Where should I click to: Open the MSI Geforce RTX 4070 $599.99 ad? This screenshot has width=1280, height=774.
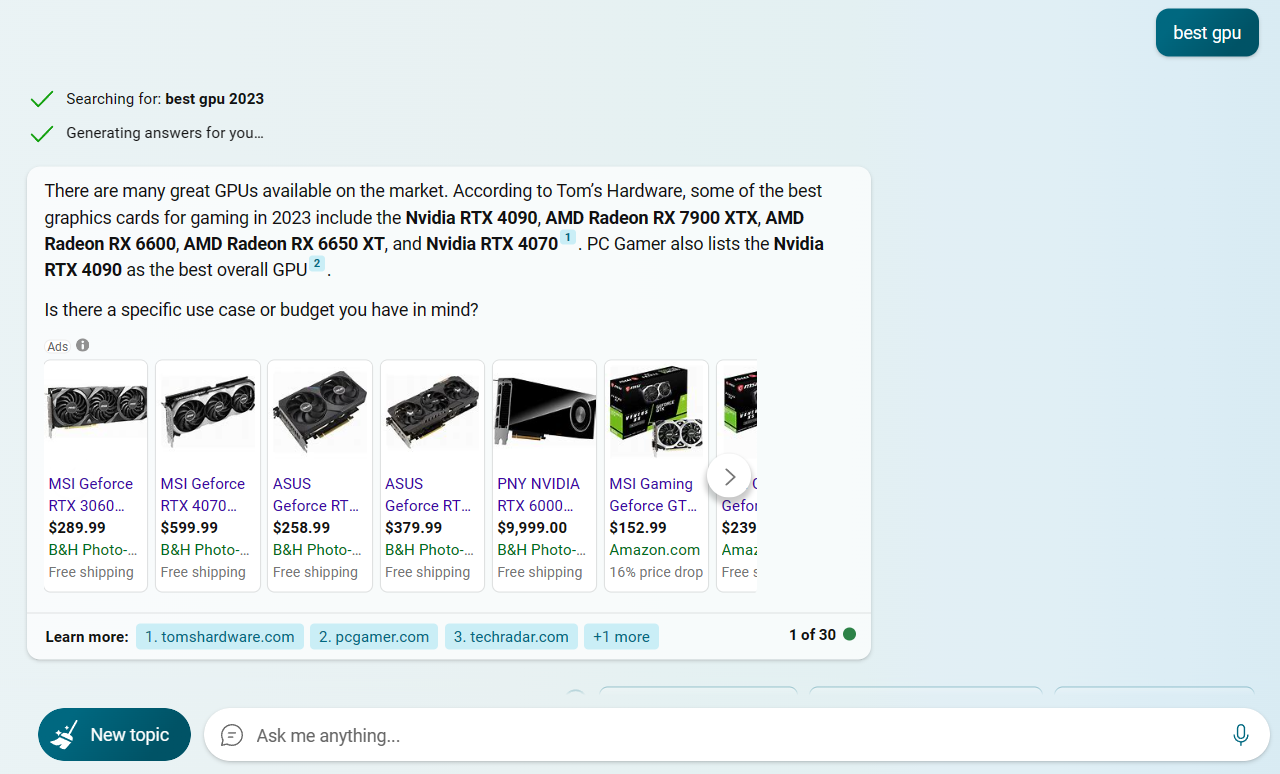pos(208,476)
